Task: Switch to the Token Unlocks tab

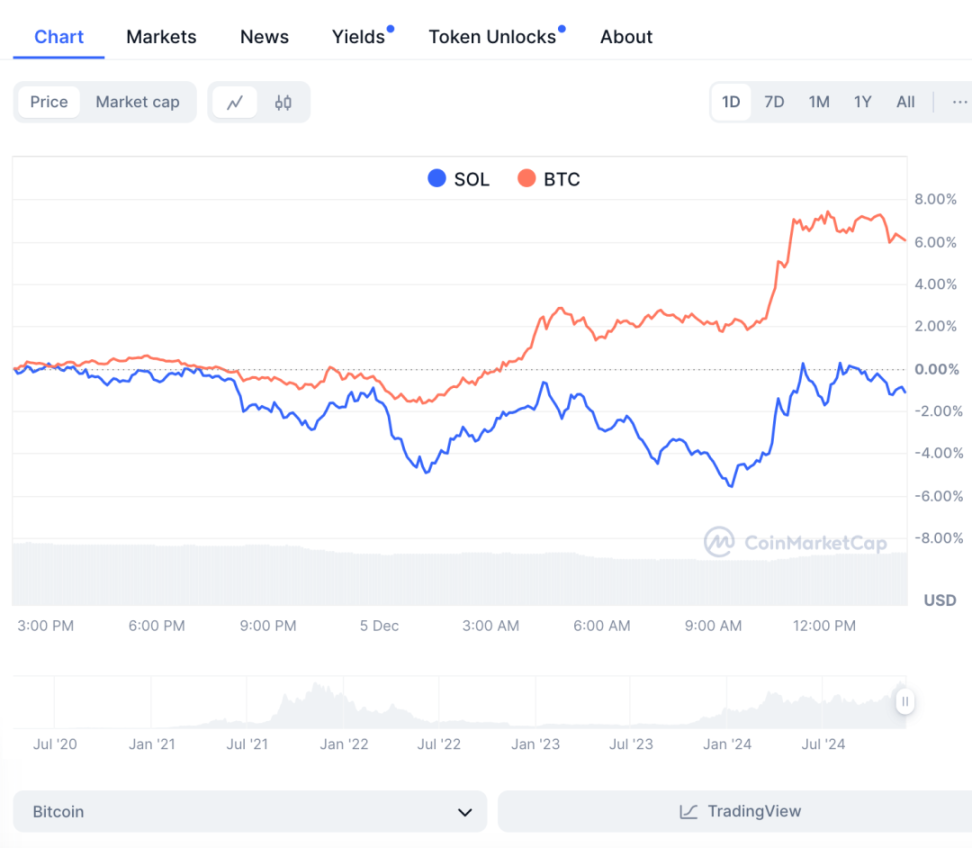Action: (492, 37)
